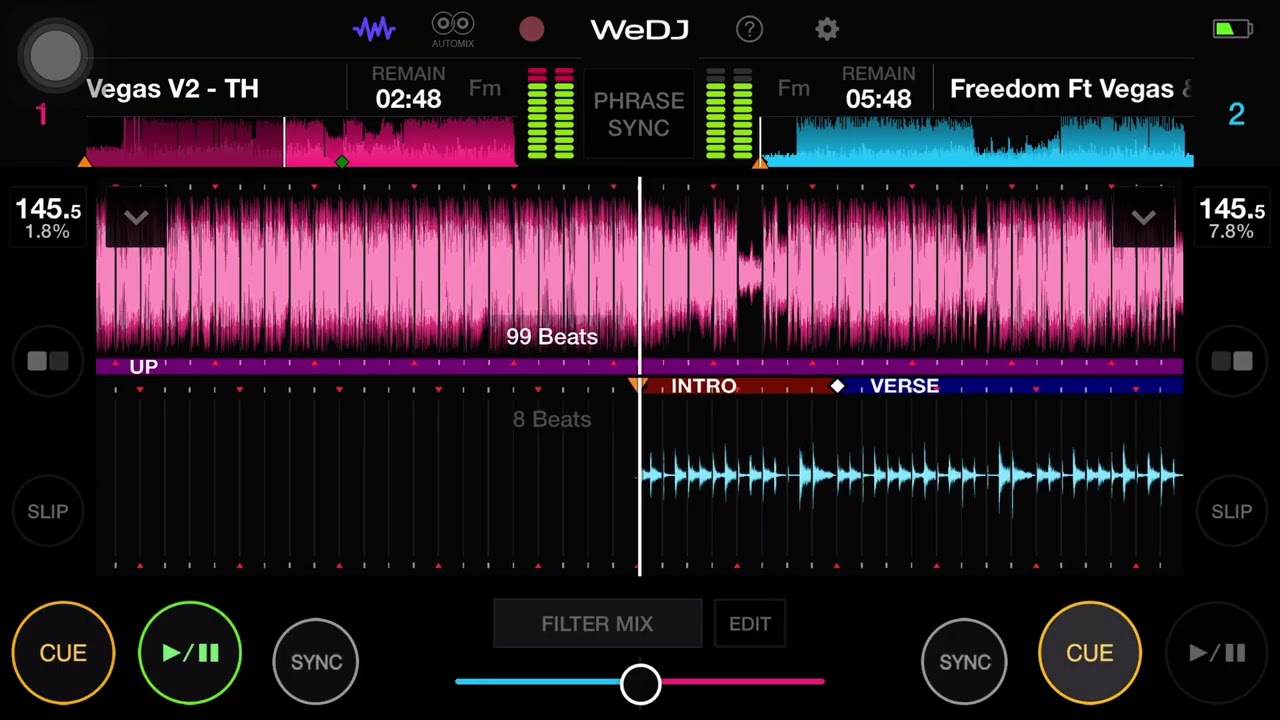Tap deck 1 remaining time 02:48
Screen dimensions: 1280x720
408,98
